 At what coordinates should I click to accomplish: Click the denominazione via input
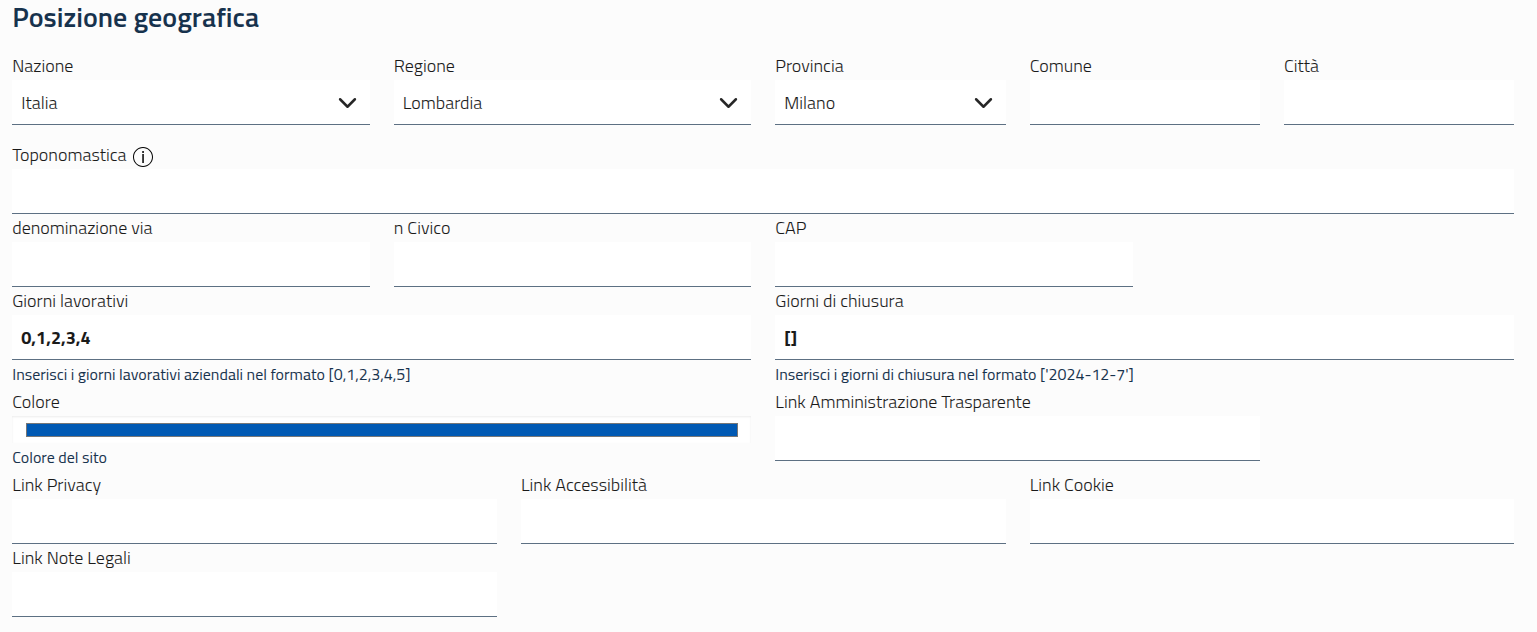point(190,265)
